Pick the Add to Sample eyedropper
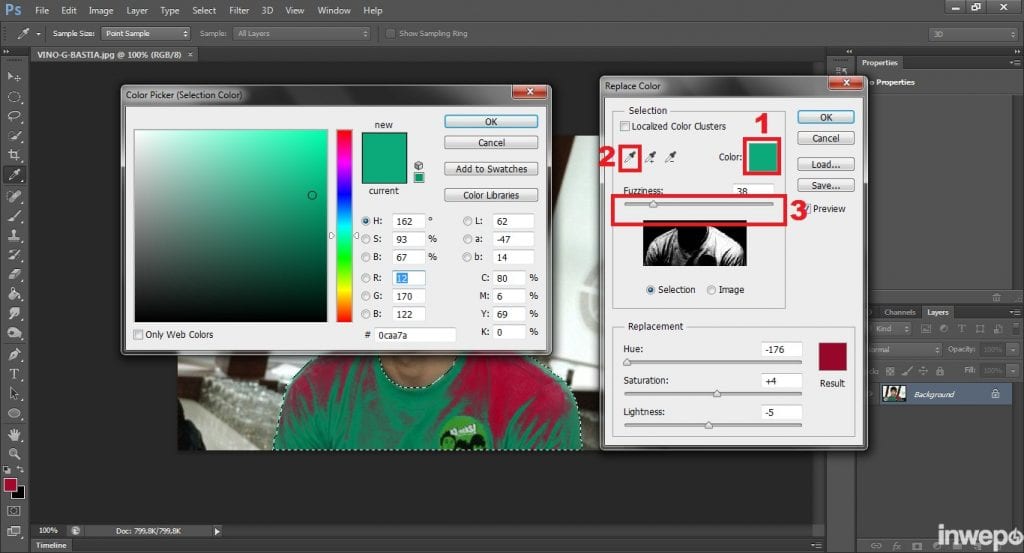The image size is (1024, 553). coord(651,157)
